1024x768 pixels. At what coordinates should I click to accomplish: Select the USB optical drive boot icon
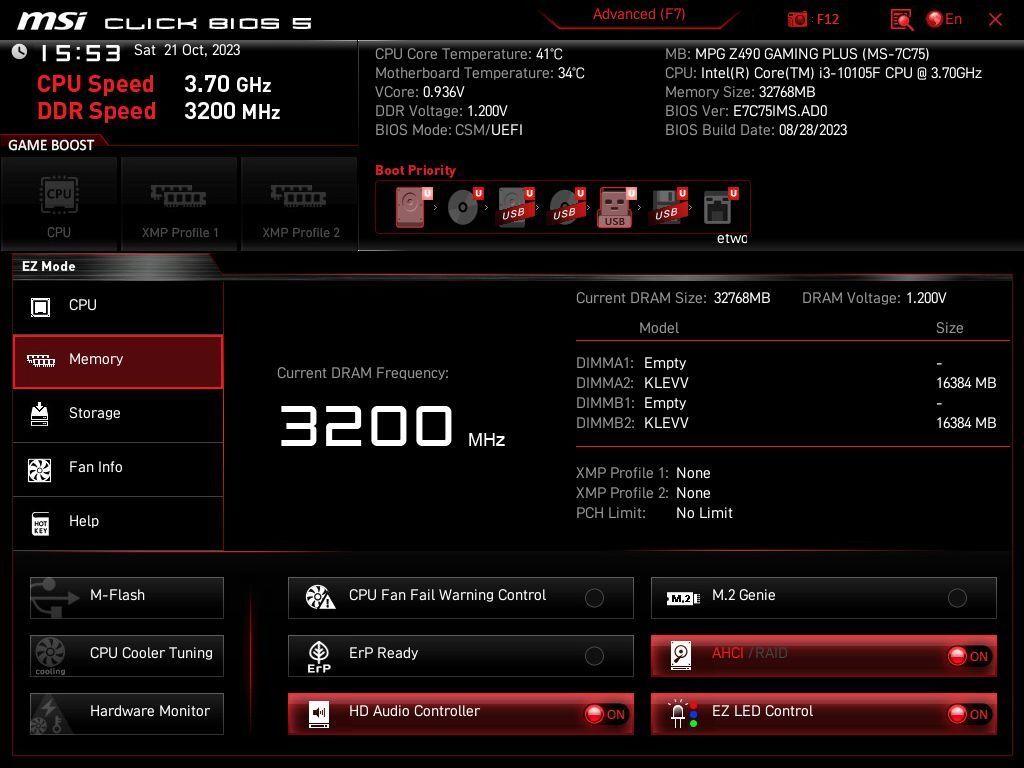567,207
